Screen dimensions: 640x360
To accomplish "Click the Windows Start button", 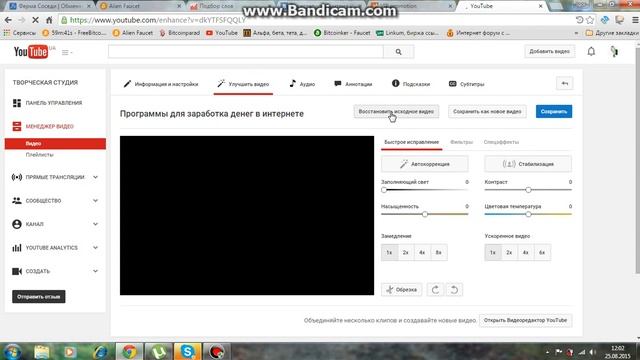I will tap(12, 351).
